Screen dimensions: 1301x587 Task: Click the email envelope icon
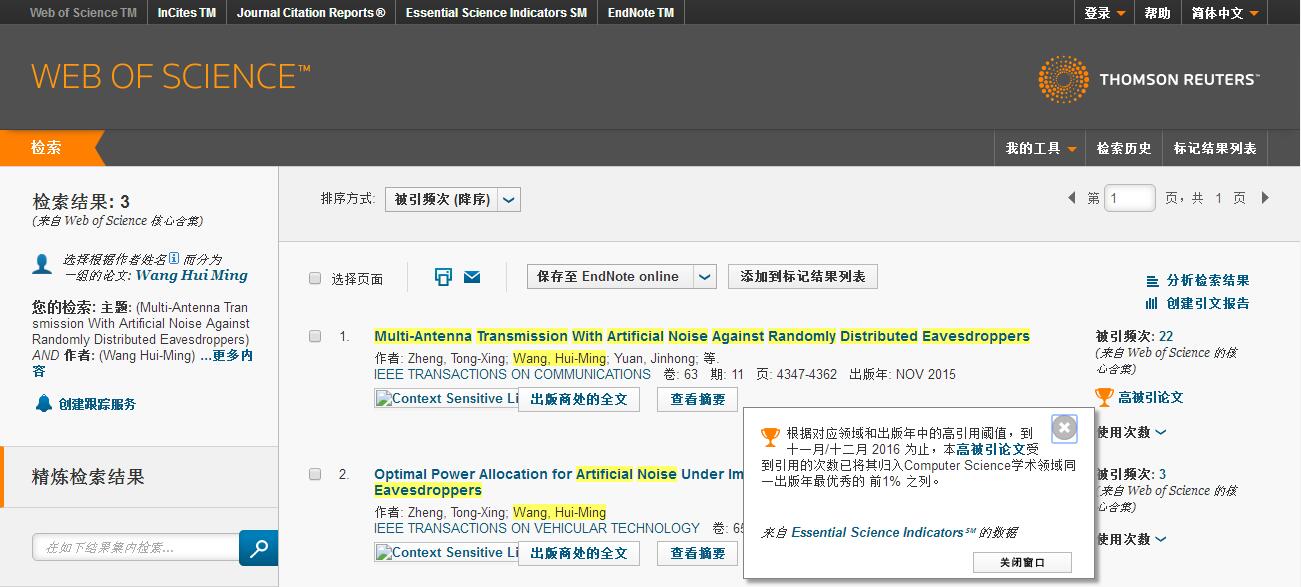click(x=472, y=277)
